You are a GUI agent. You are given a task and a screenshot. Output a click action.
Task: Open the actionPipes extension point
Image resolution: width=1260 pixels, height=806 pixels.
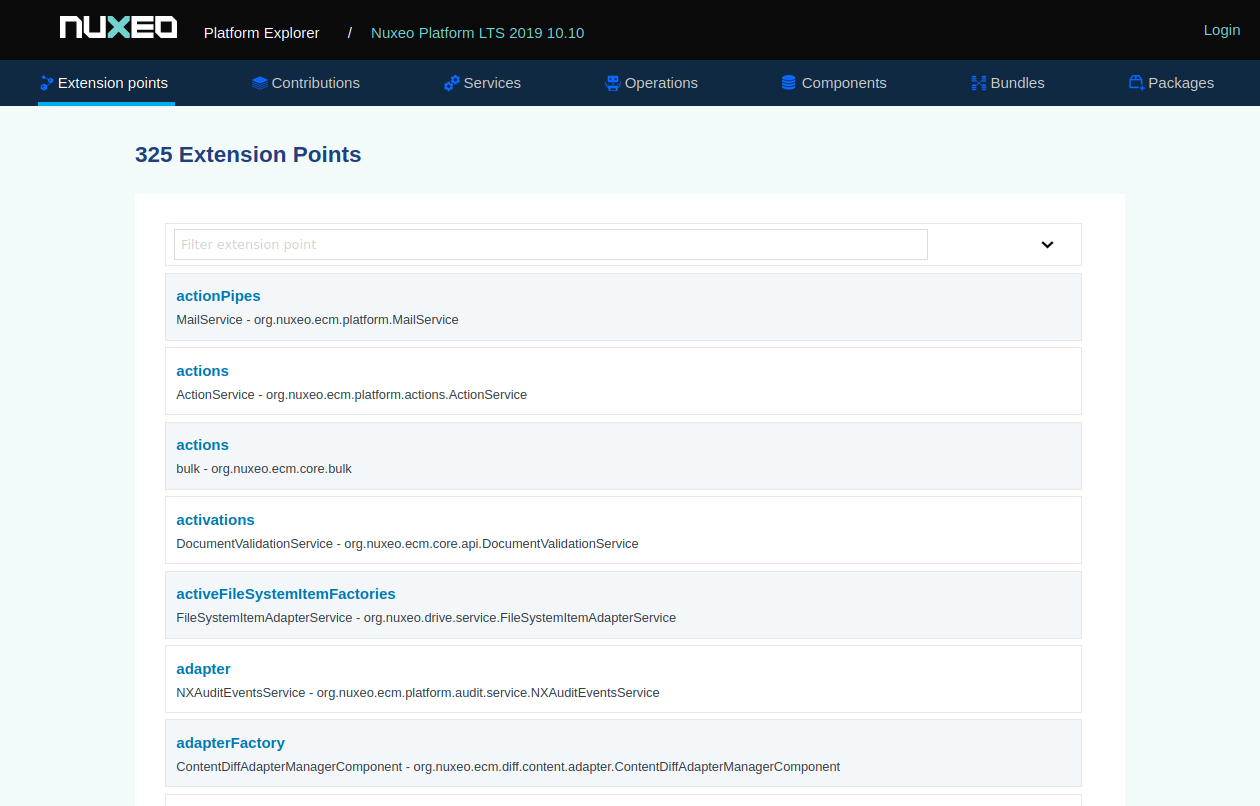[x=218, y=296]
